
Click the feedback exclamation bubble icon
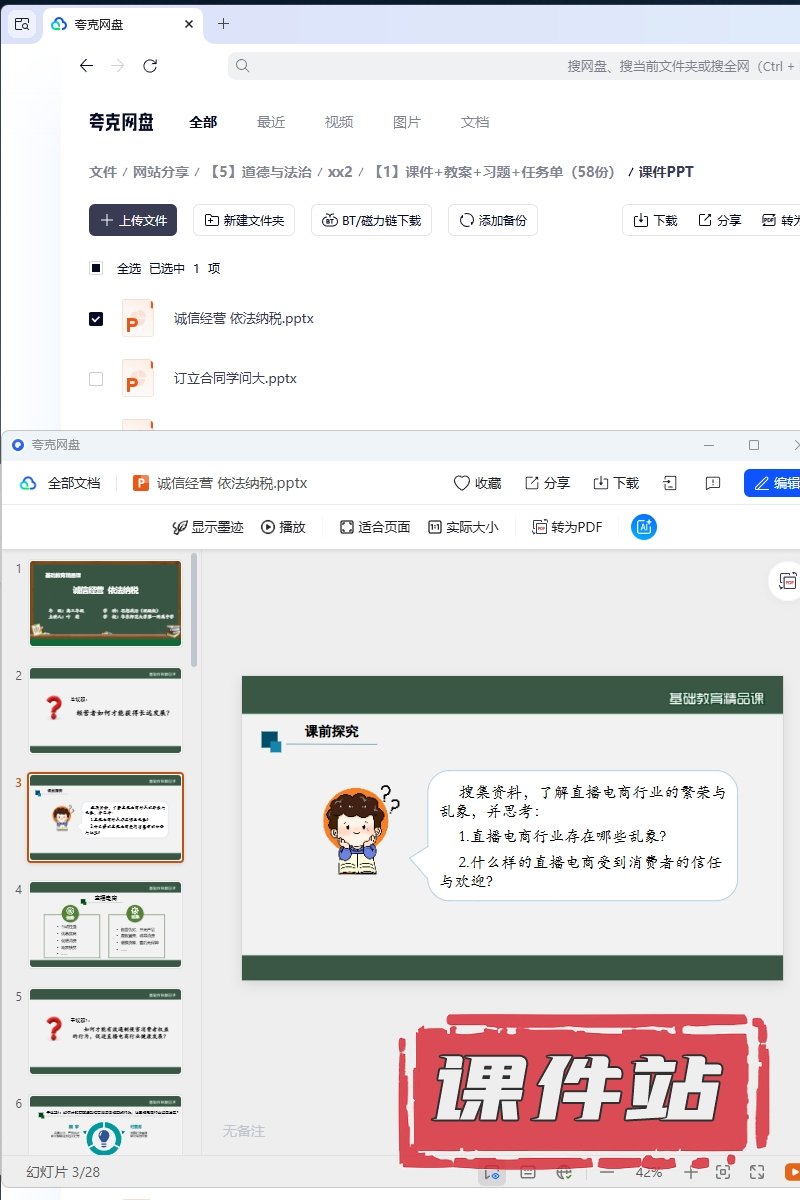713,483
